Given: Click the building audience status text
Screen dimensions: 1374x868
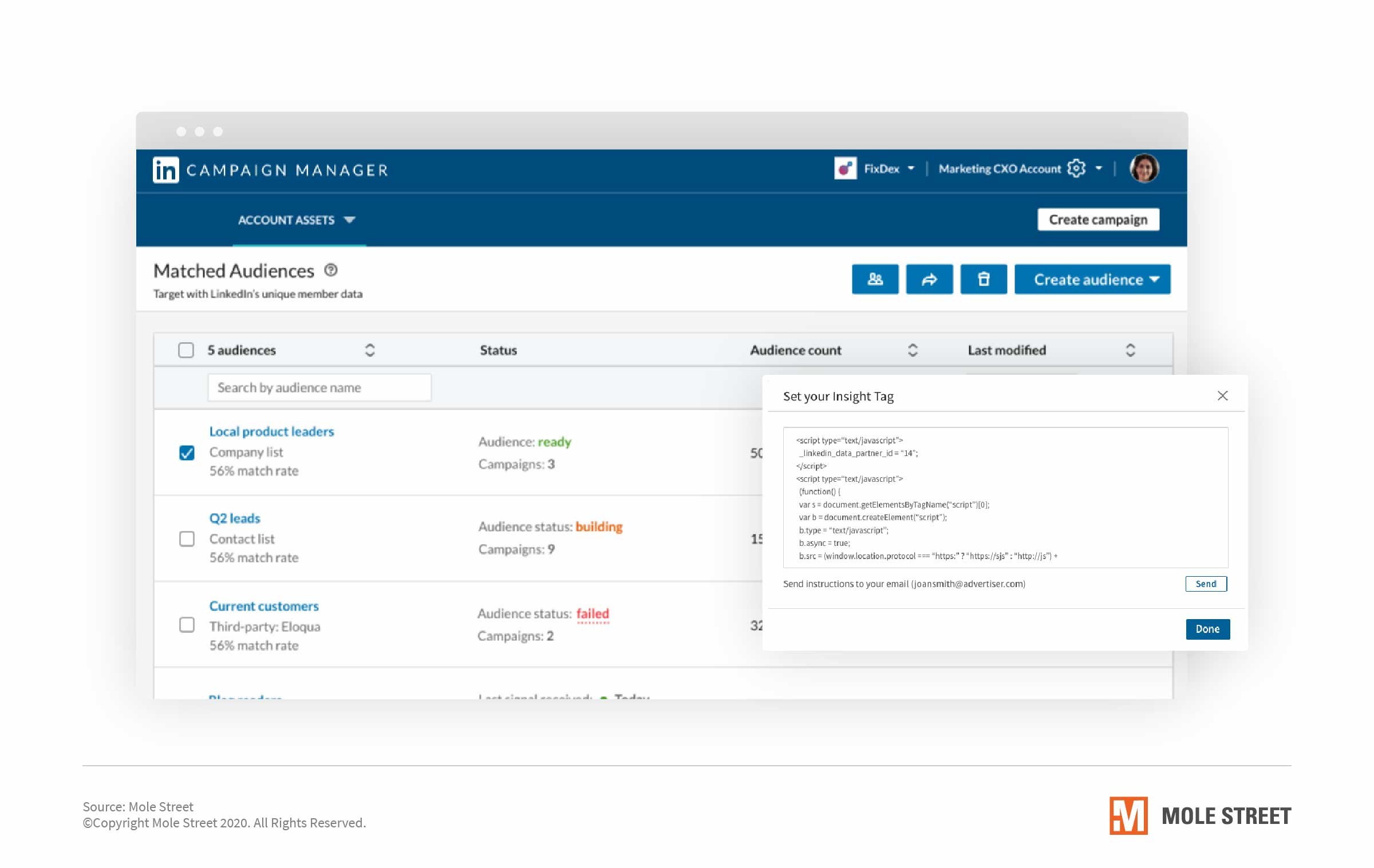Looking at the screenshot, I should click(x=599, y=526).
